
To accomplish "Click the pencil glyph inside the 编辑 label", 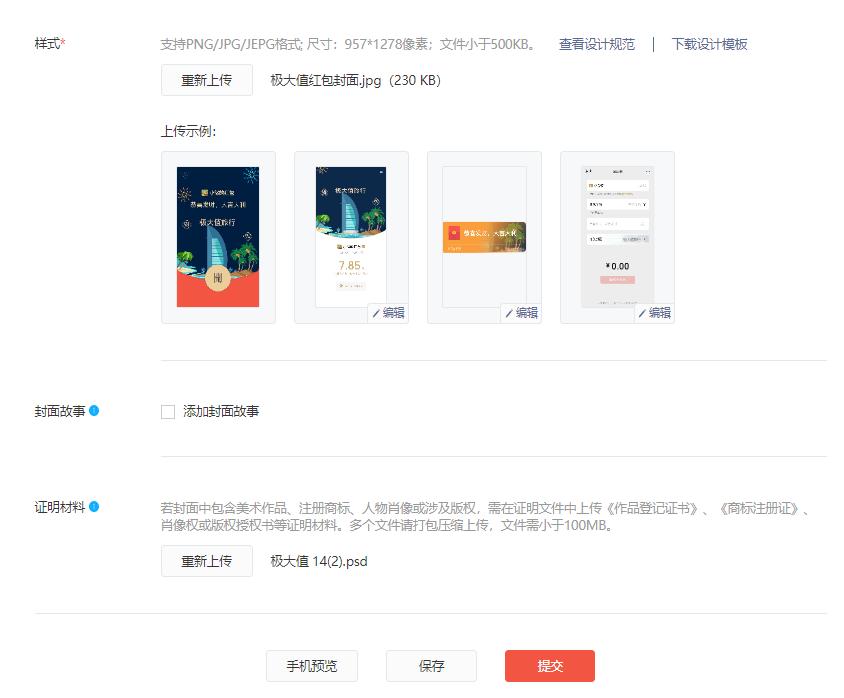I will pos(374,312).
